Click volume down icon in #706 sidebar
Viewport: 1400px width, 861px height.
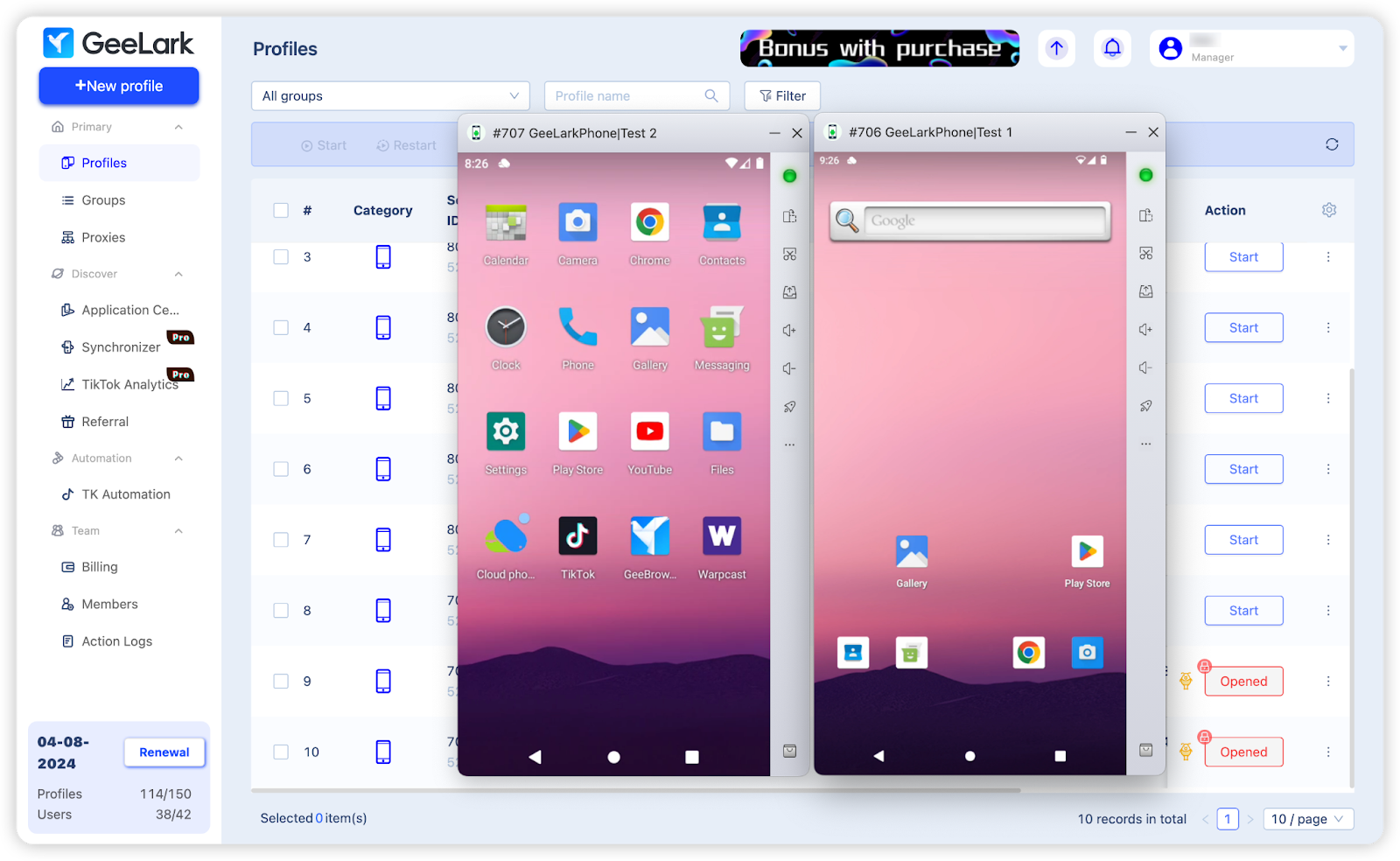1145,367
